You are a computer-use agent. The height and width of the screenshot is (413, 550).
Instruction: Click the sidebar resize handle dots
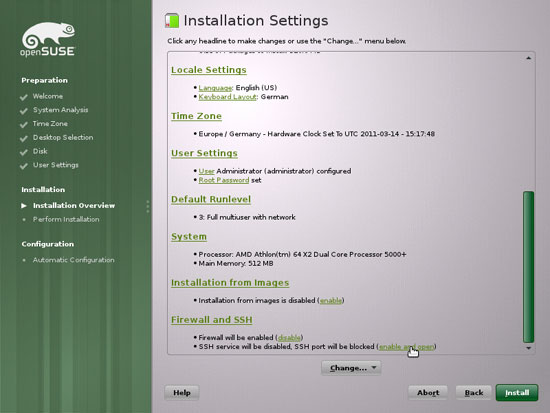pos(148,207)
